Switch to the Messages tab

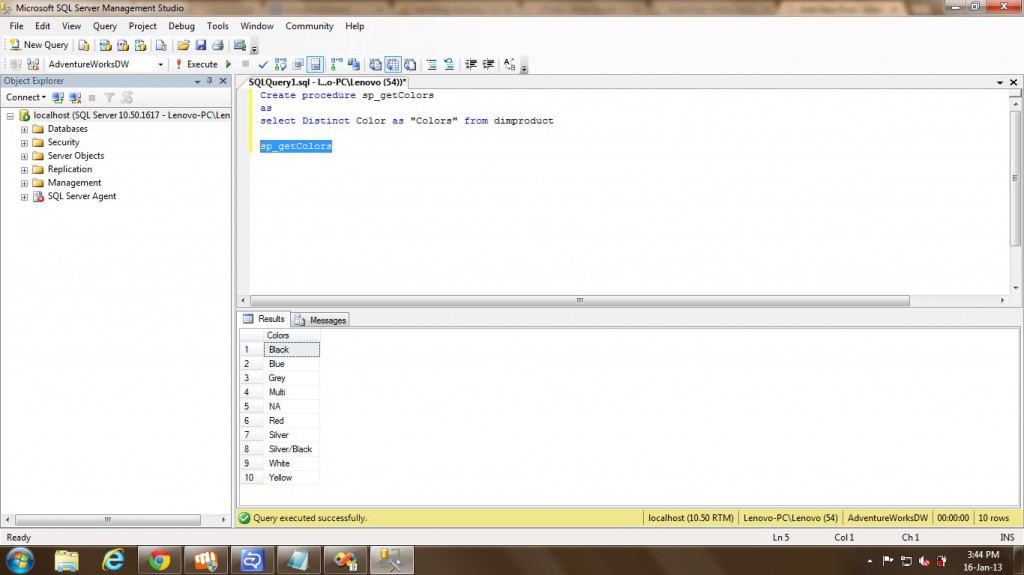[321, 320]
